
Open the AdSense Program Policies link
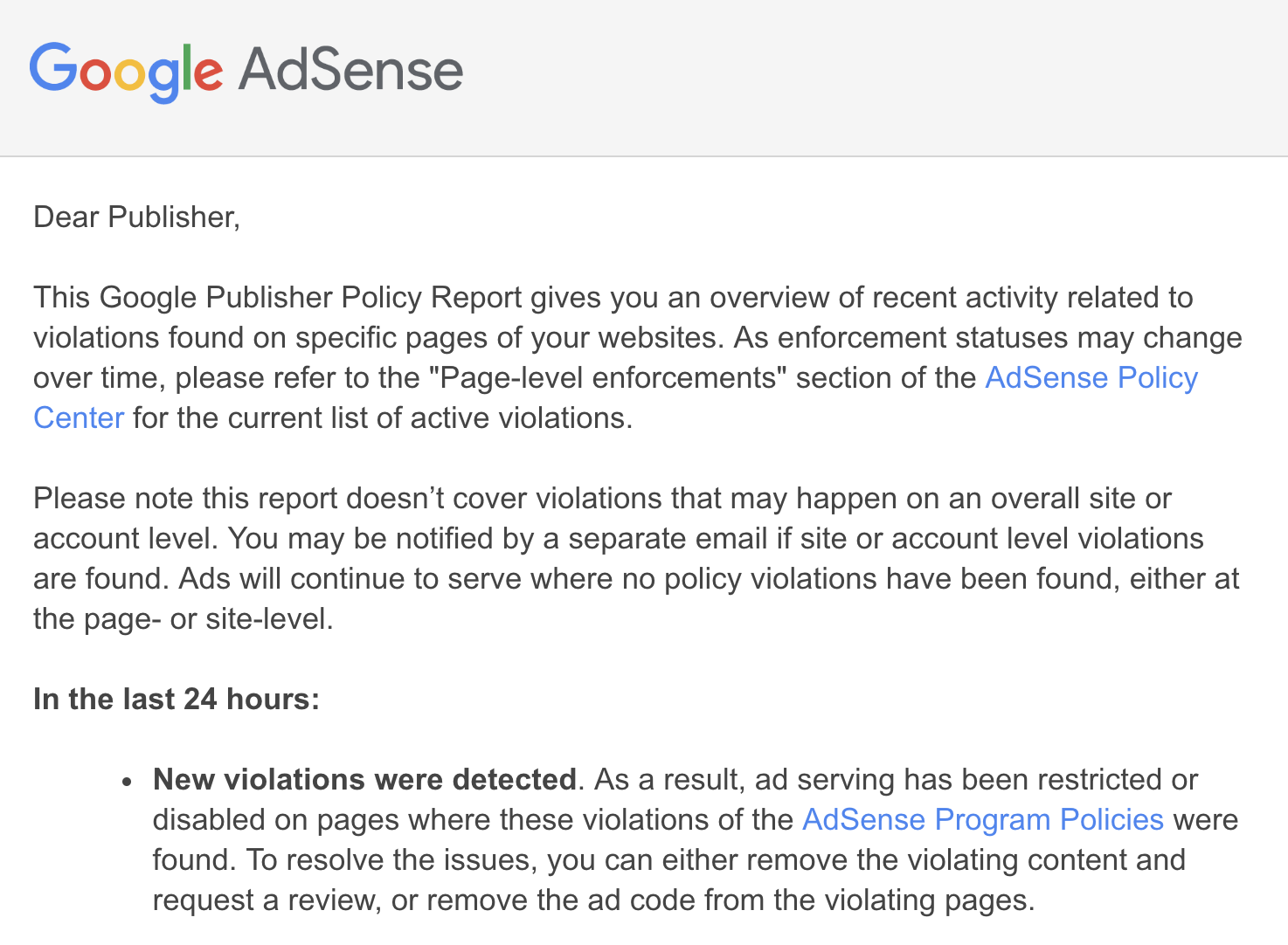(x=983, y=819)
